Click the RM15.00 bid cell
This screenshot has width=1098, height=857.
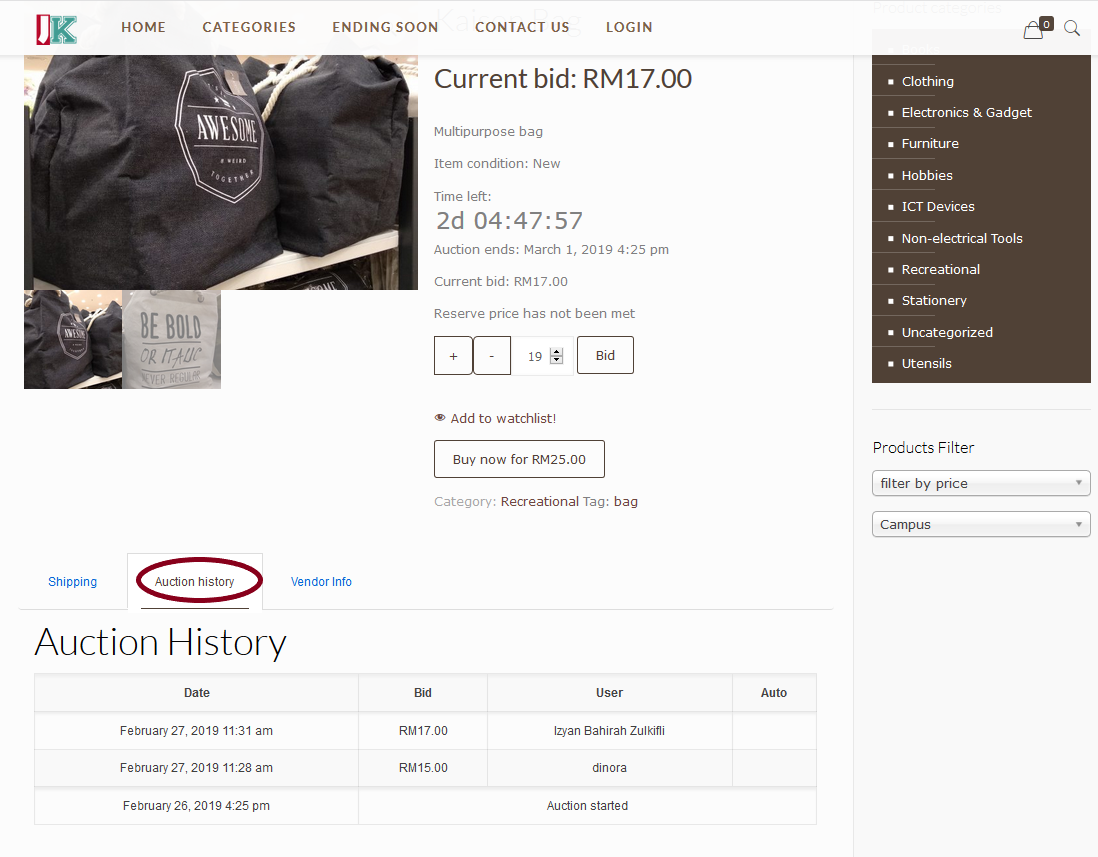click(x=423, y=768)
